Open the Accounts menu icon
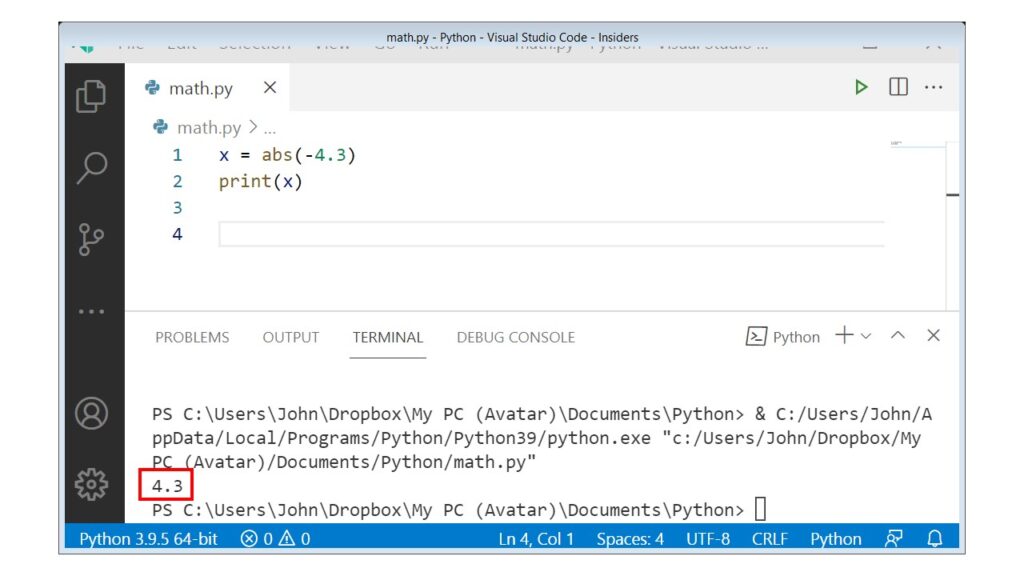The width and height of the screenshot is (1024, 576). click(91, 413)
